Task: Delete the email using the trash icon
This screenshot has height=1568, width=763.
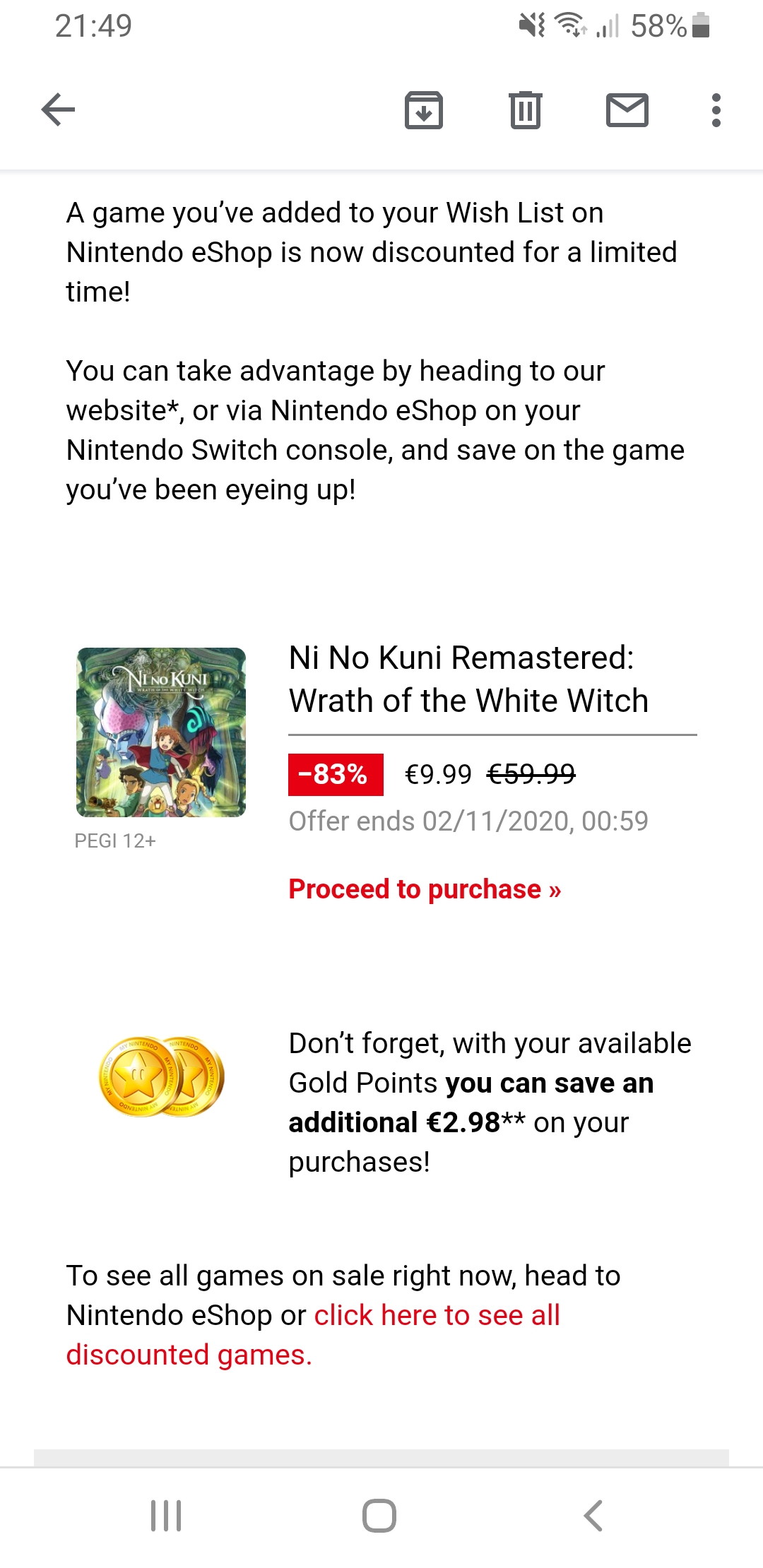Action: [x=525, y=110]
